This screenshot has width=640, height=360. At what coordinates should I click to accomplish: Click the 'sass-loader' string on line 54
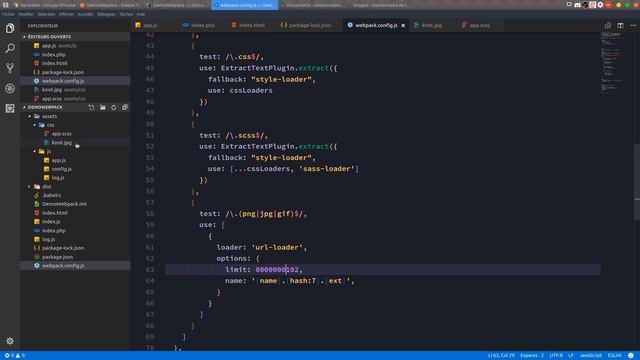point(329,169)
